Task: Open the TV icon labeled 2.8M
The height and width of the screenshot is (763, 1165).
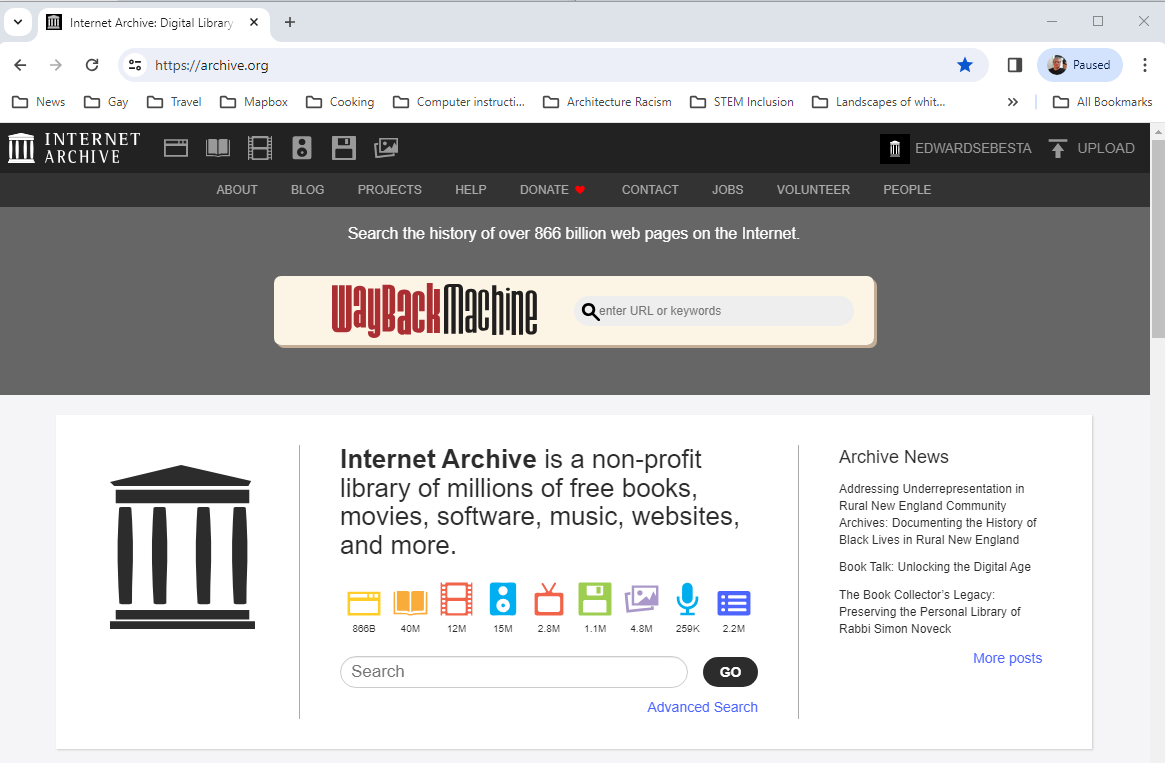Action: coord(549,600)
